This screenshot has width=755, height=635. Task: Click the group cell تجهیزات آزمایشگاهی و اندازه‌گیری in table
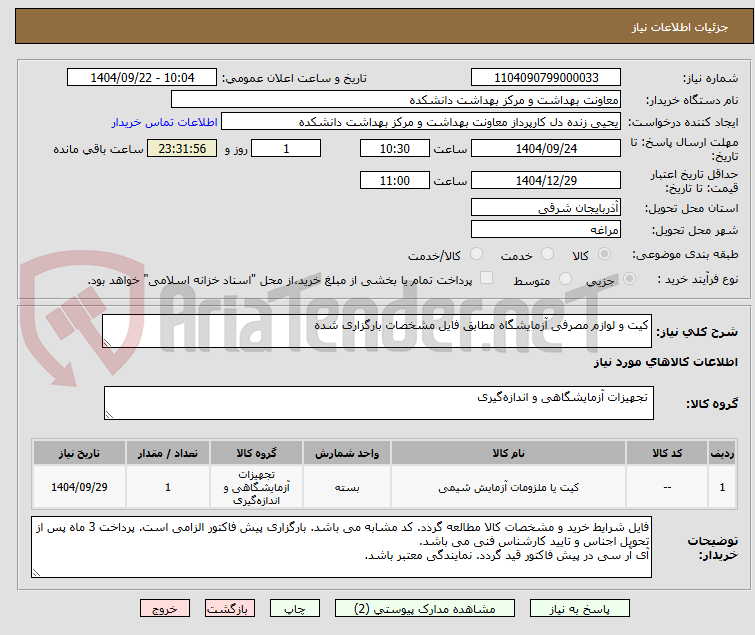256,488
